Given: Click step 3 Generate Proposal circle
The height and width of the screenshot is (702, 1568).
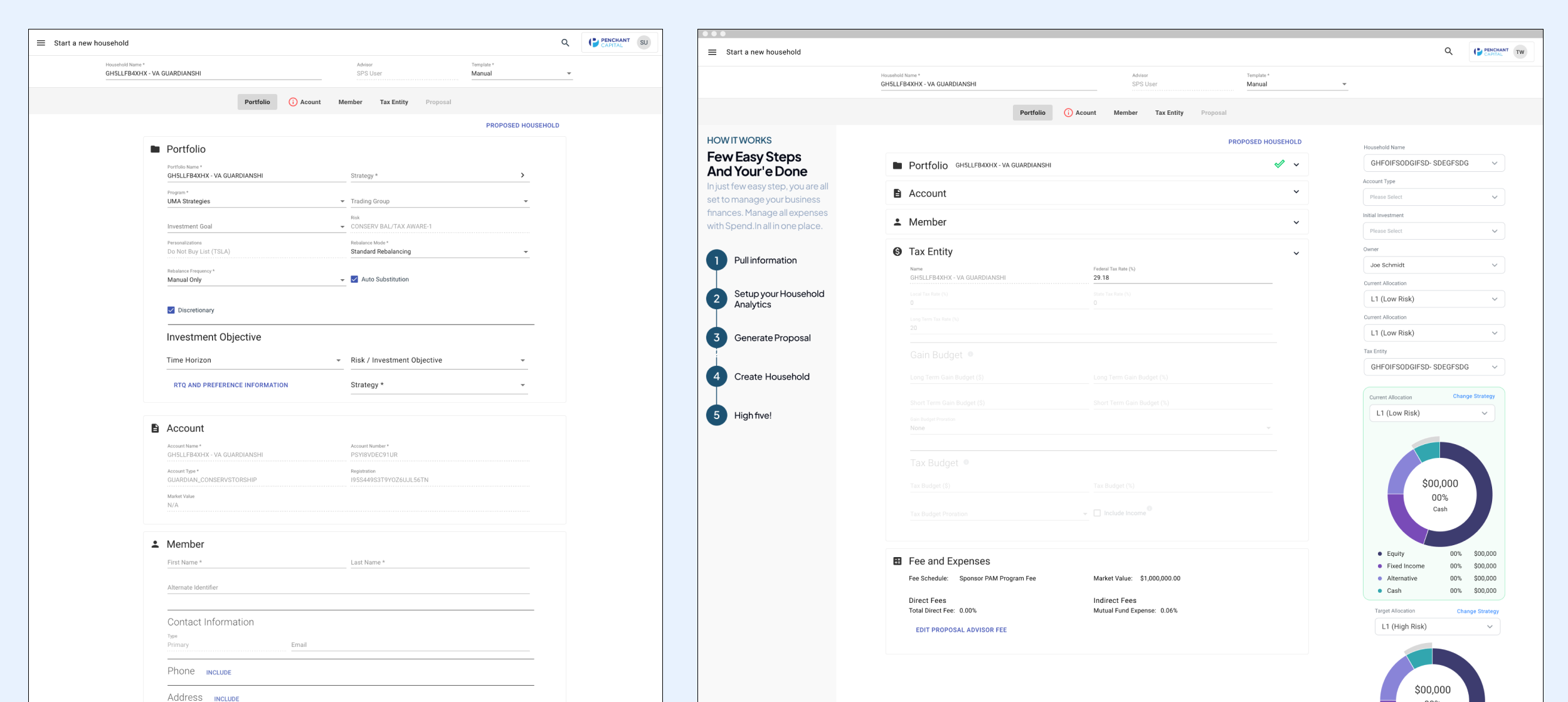Looking at the screenshot, I should click(x=716, y=338).
